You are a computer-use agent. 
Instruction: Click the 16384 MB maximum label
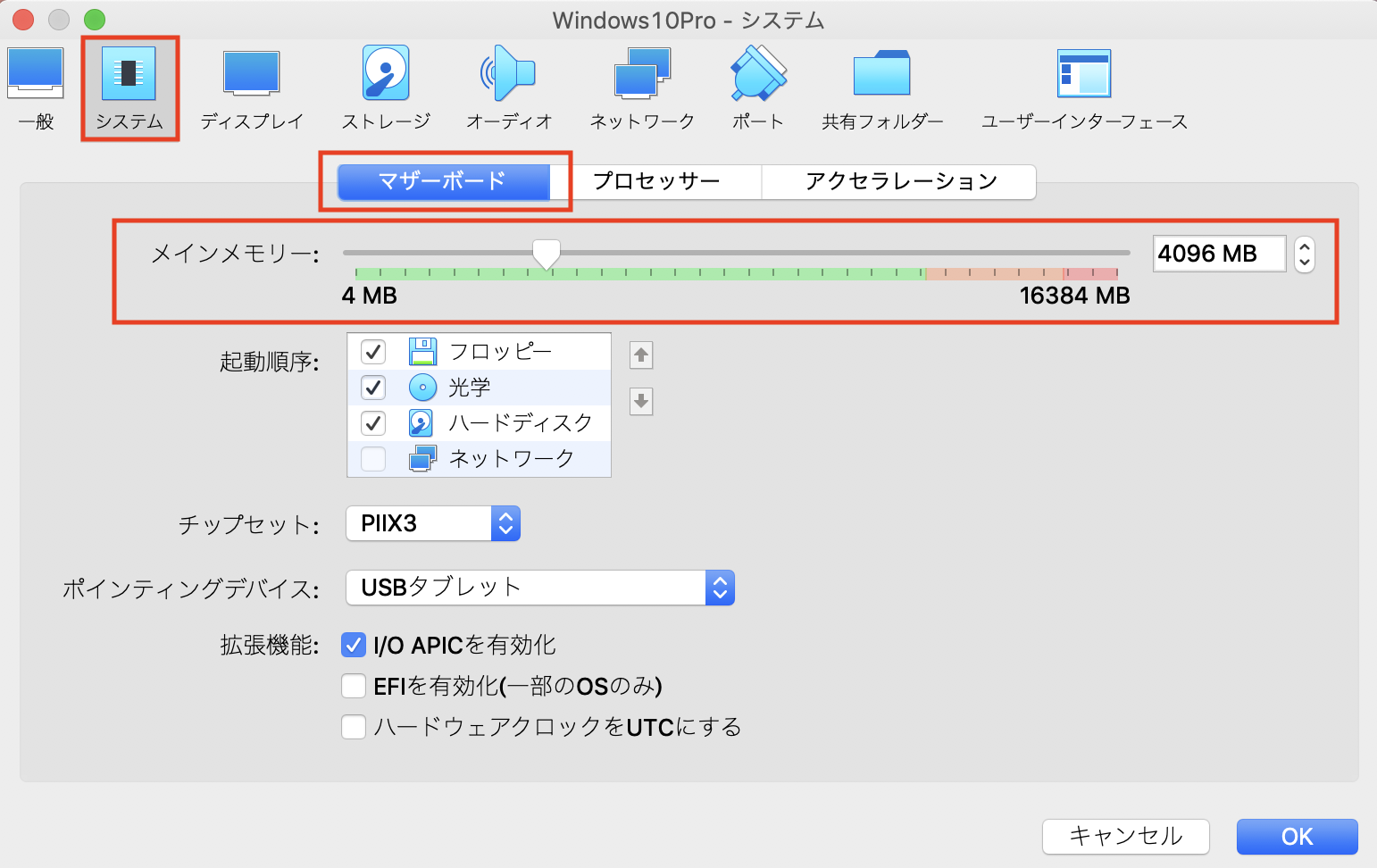(x=1075, y=296)
